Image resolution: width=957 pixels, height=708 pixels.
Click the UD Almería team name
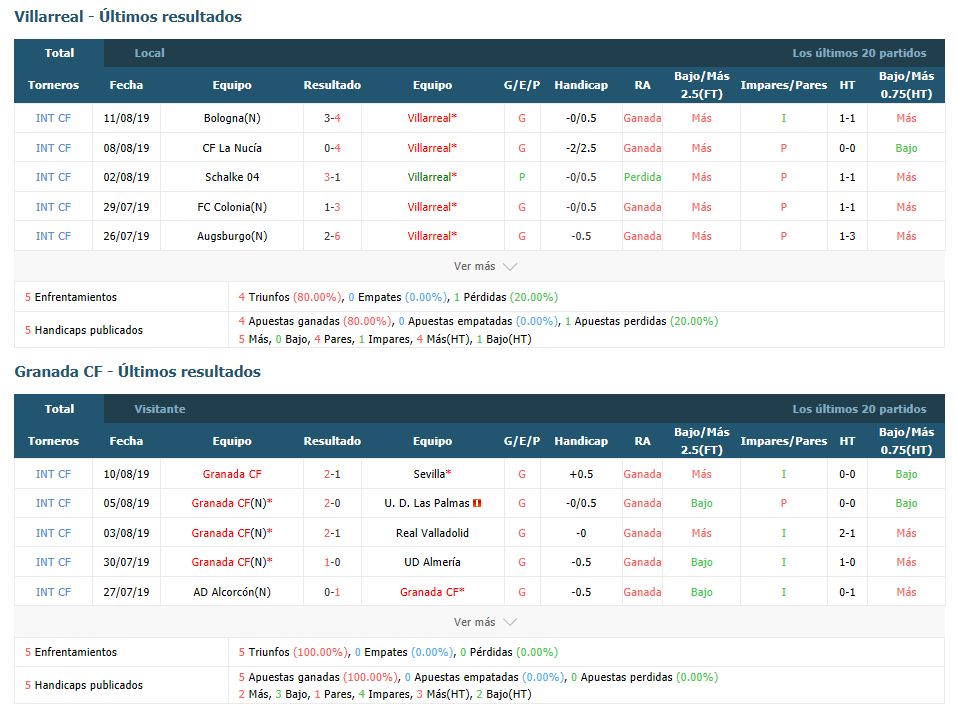(x=432, y=562)
